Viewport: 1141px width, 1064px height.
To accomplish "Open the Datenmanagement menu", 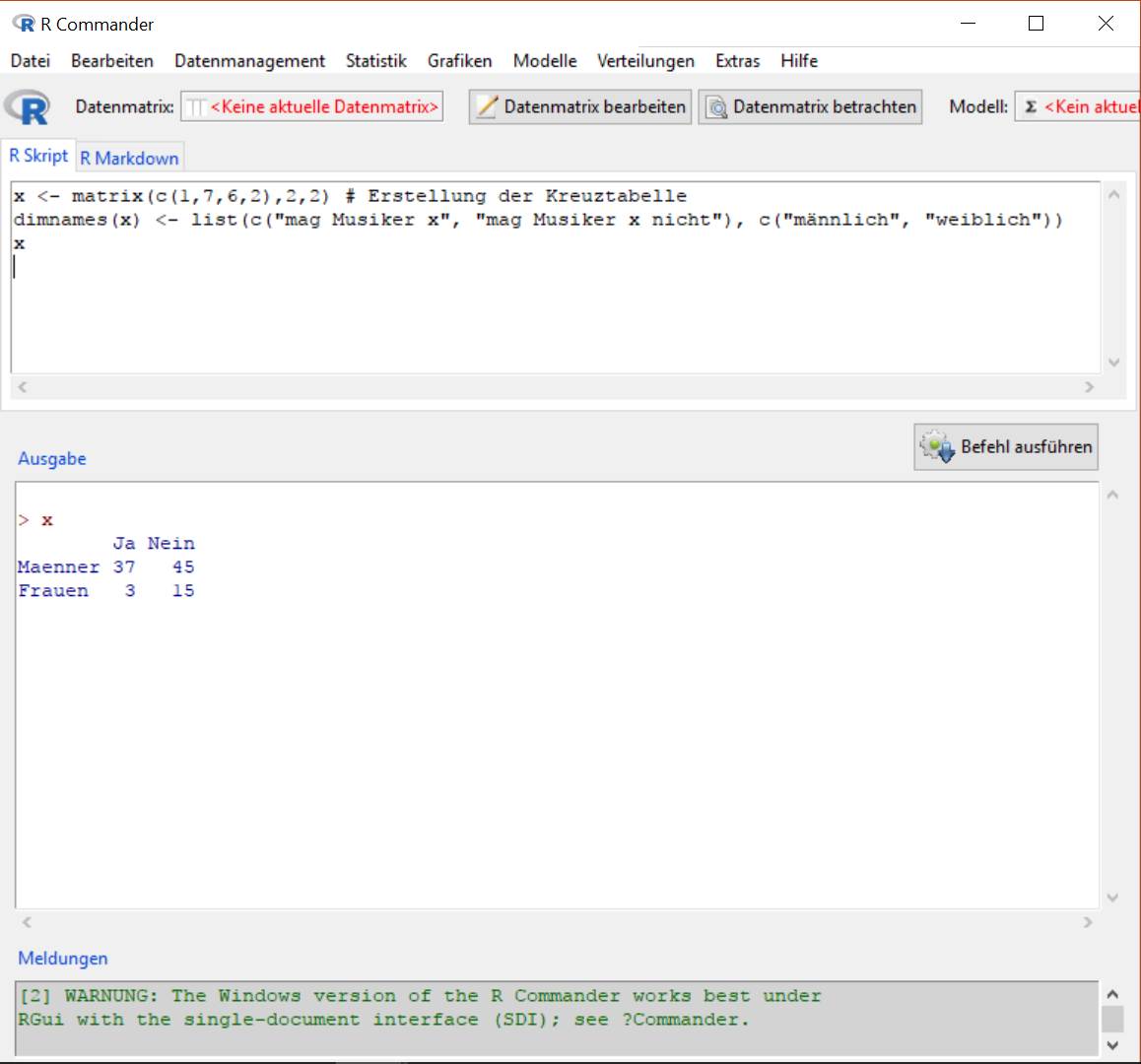I will coord(249,61).
